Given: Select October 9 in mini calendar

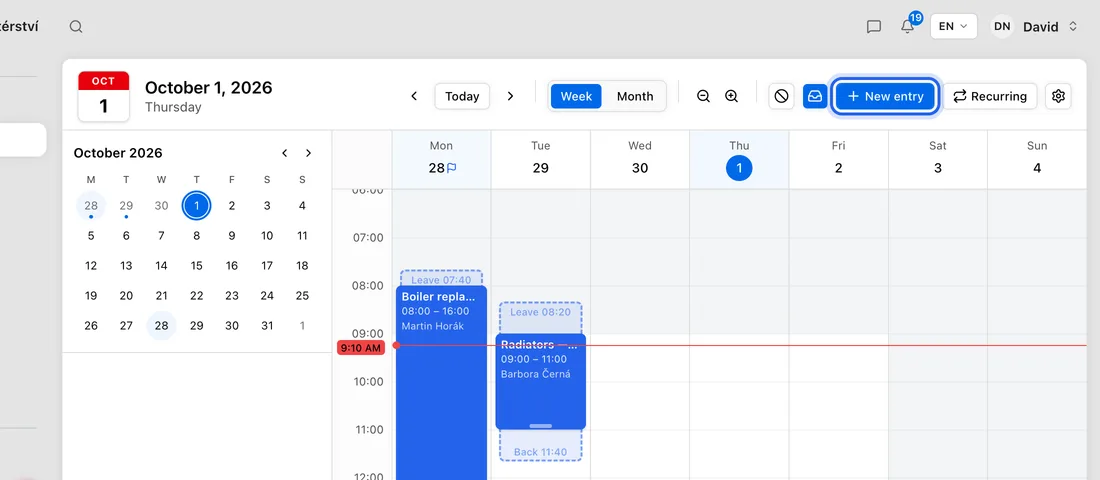Looking at the screenshot, I should [x=232, y=236].
